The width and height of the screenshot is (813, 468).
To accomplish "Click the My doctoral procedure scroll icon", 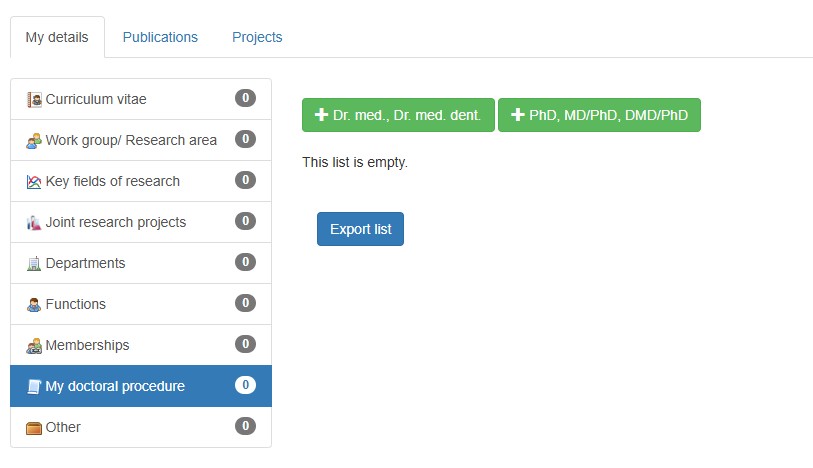I will (x=34, y=386).
